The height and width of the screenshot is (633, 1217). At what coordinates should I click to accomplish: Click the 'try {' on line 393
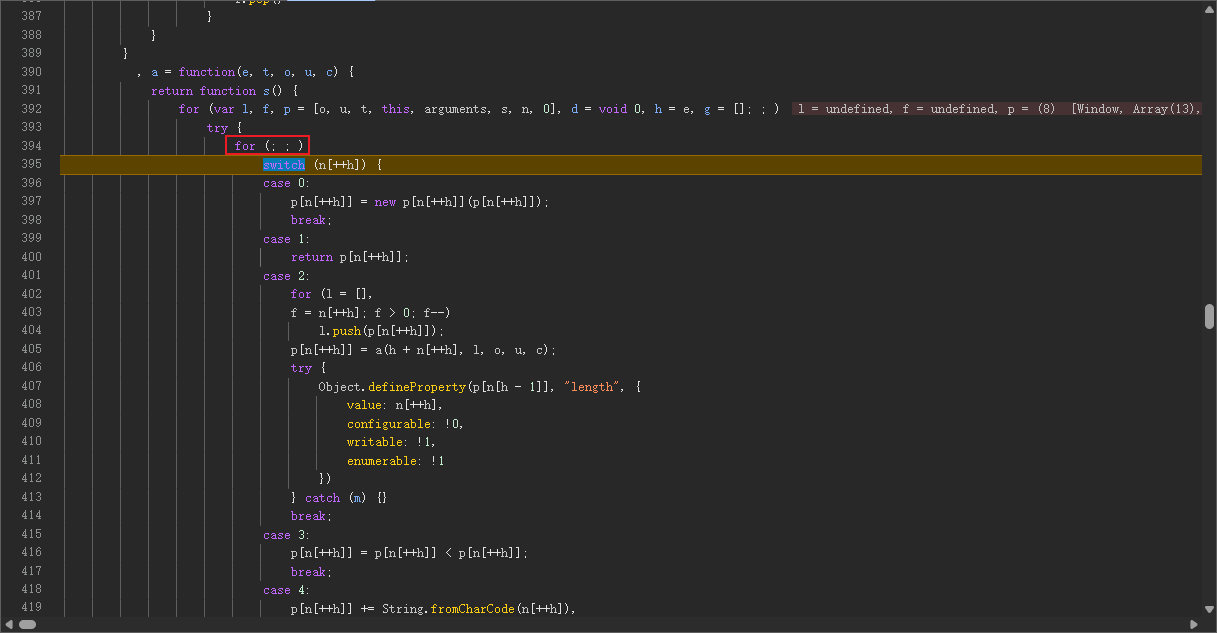(x=224, y=128)
